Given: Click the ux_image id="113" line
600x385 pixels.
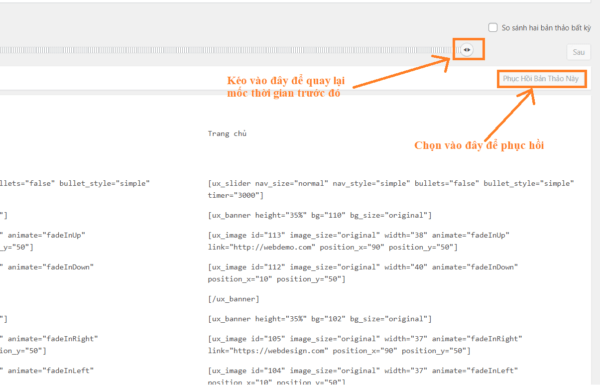Looking at the screenshot, I should [x=359, y=241].
